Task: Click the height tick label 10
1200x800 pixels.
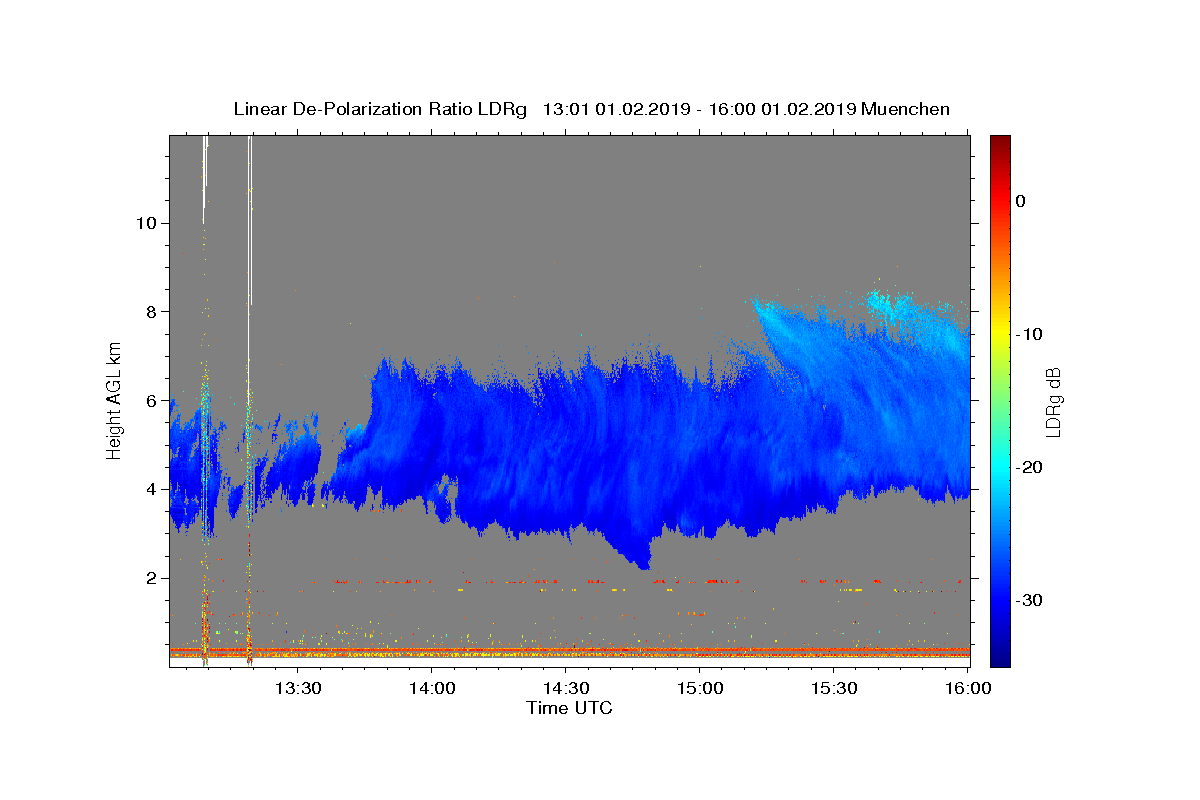Action: [145, 223]
